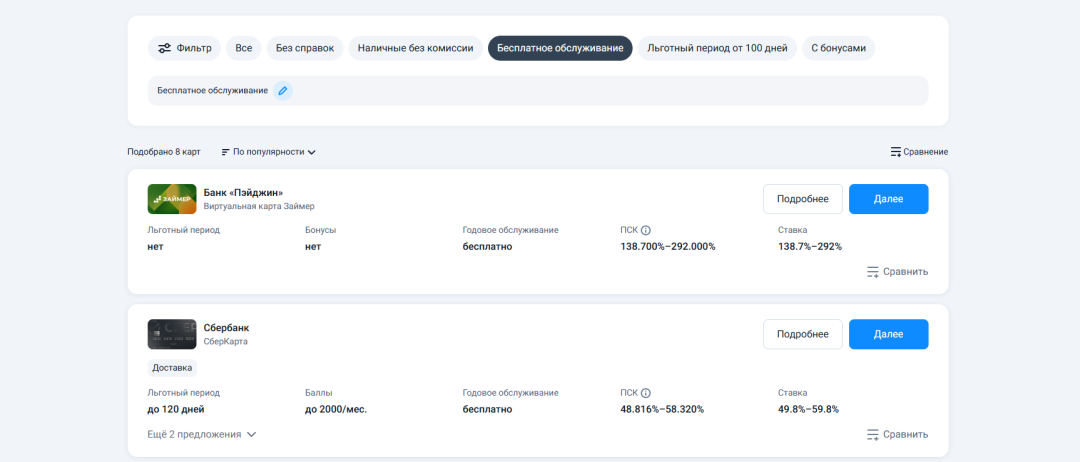
Task: Click the Сбербанк title
Action: pos(227,328)
